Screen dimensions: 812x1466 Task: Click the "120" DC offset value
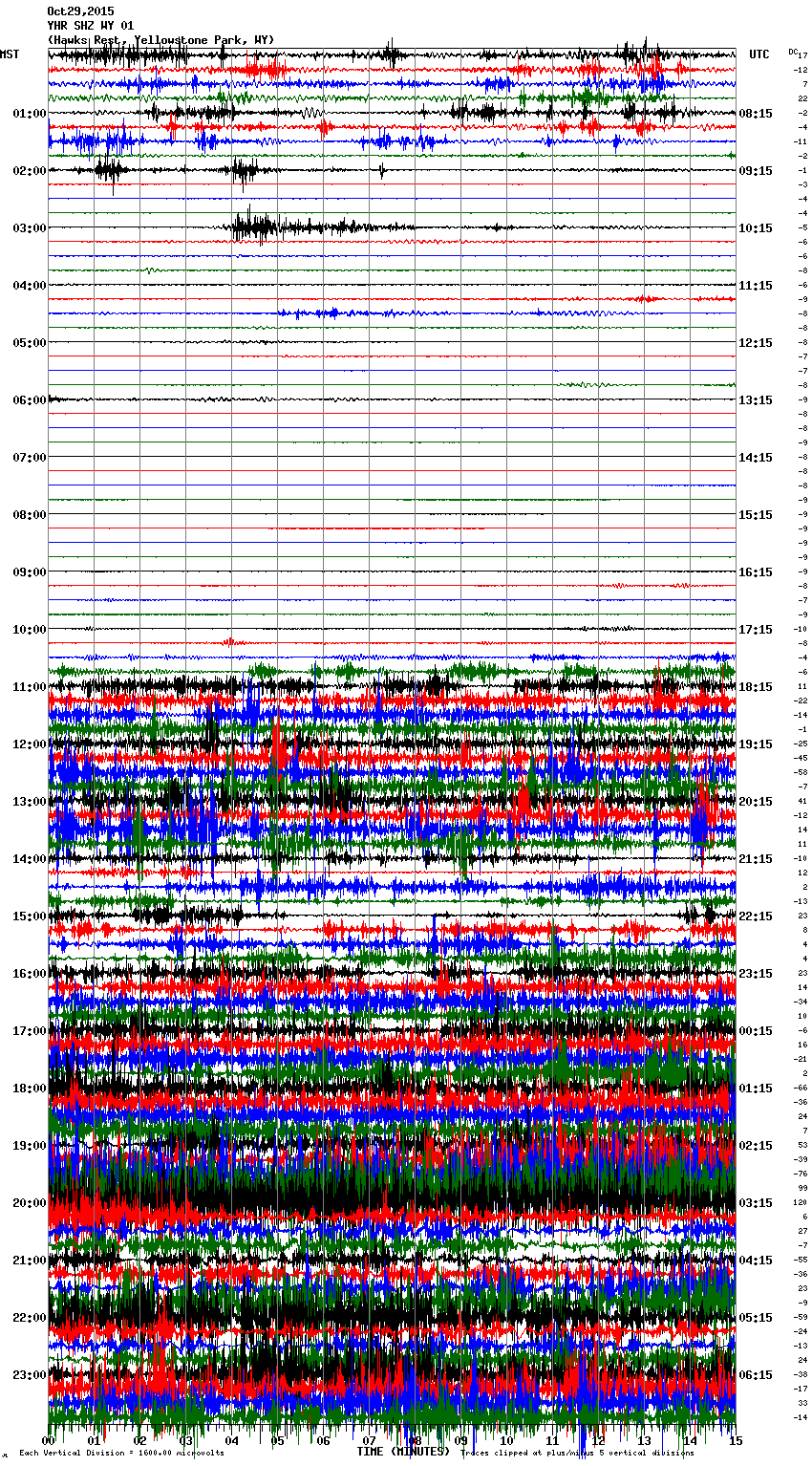(801, 1202)
